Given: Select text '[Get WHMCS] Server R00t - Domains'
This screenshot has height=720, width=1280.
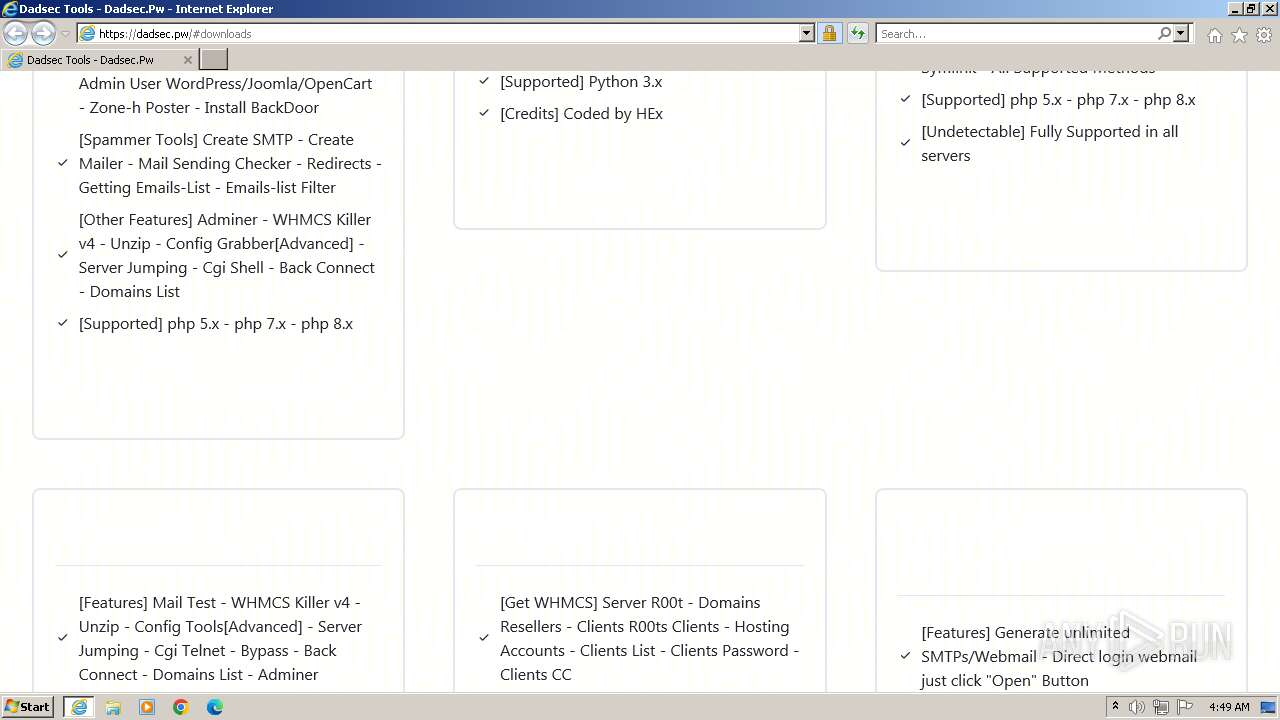Looking at the screenshot, I should 630,603.
